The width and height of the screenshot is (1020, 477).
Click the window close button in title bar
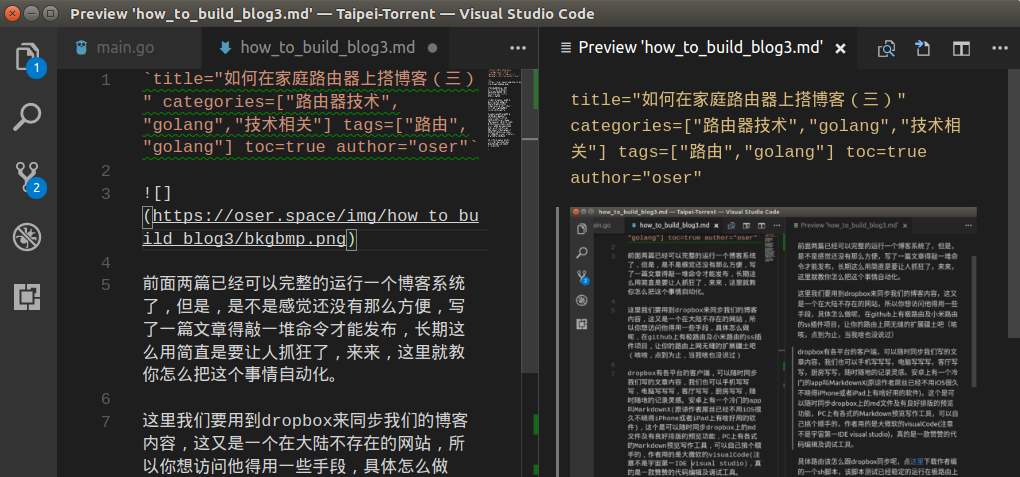point(12,13)
